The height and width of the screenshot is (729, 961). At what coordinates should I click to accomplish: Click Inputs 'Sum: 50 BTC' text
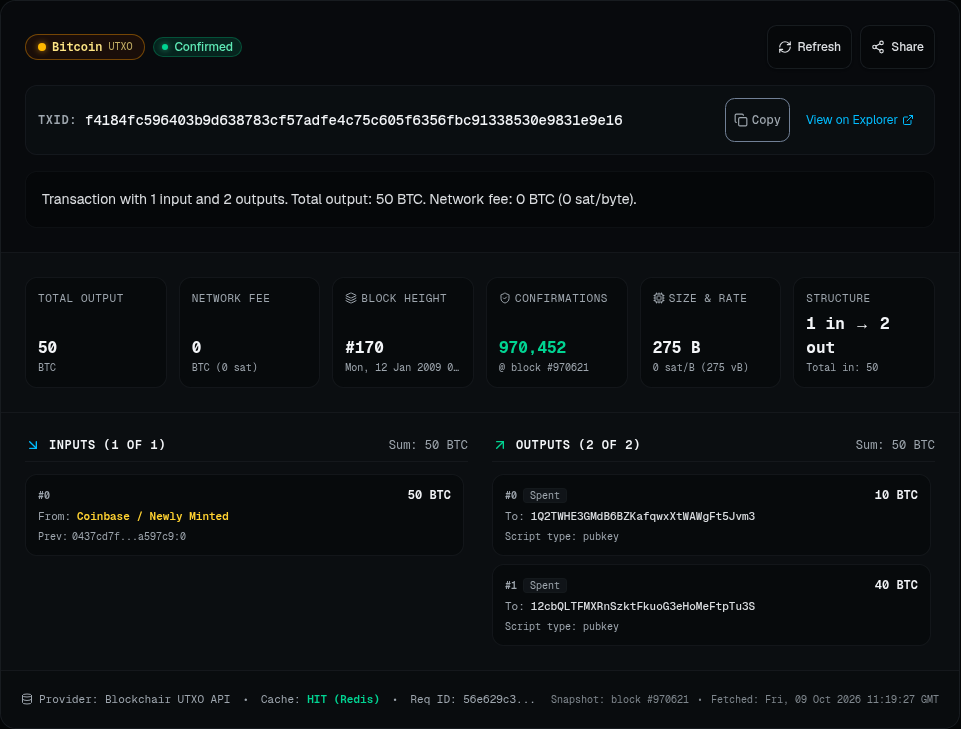click(x=428, y=445)
